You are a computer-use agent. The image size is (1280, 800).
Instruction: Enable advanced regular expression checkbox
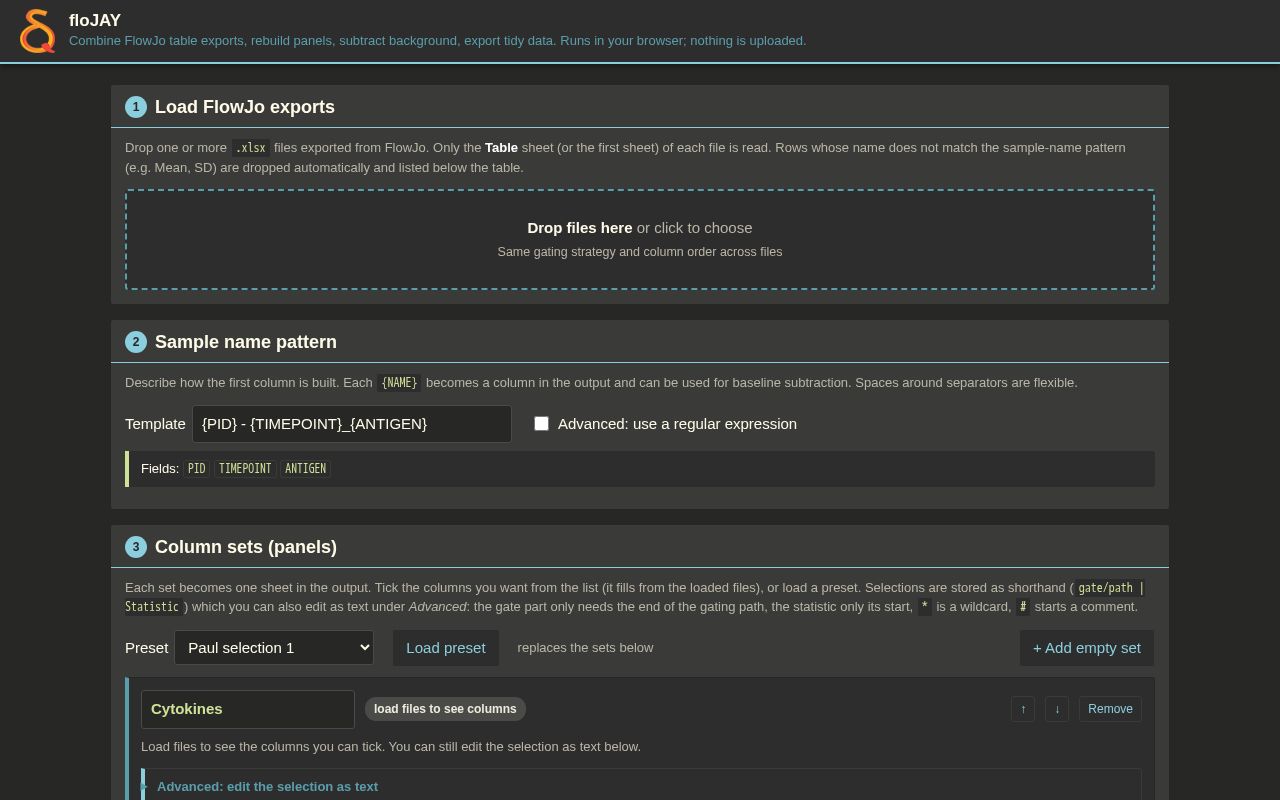coord(541,424)
